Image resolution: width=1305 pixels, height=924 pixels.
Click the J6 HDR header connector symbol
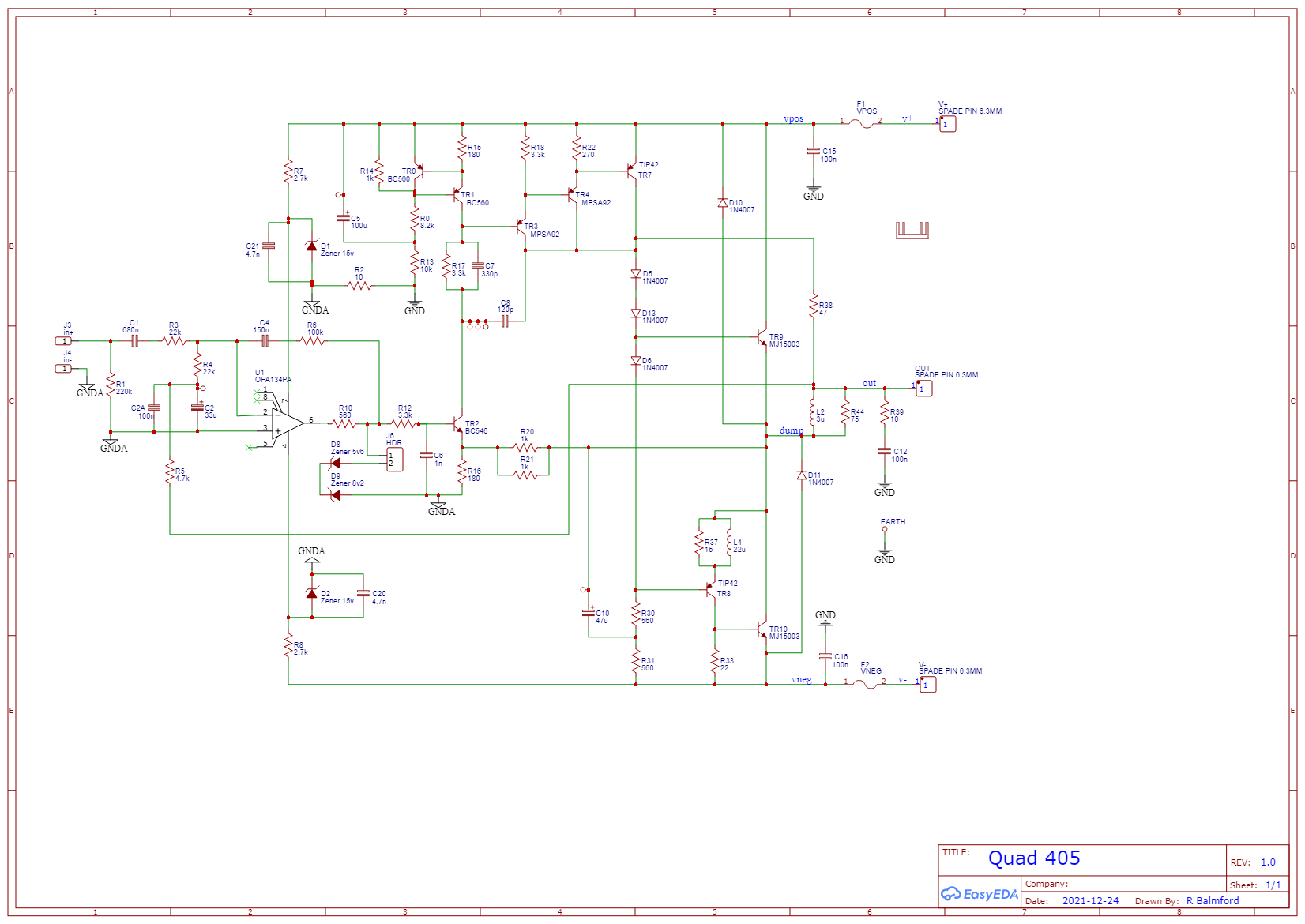point(394,458)
